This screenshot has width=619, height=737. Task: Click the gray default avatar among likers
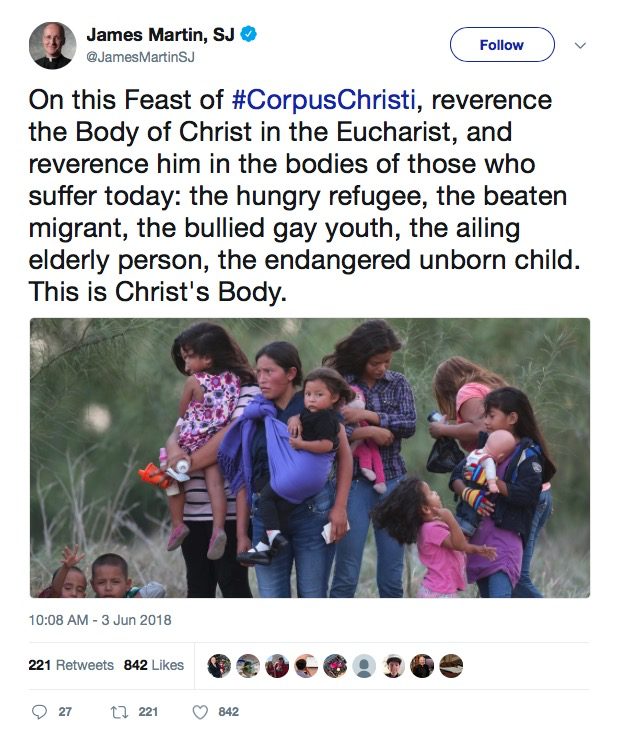coord(365,666)
